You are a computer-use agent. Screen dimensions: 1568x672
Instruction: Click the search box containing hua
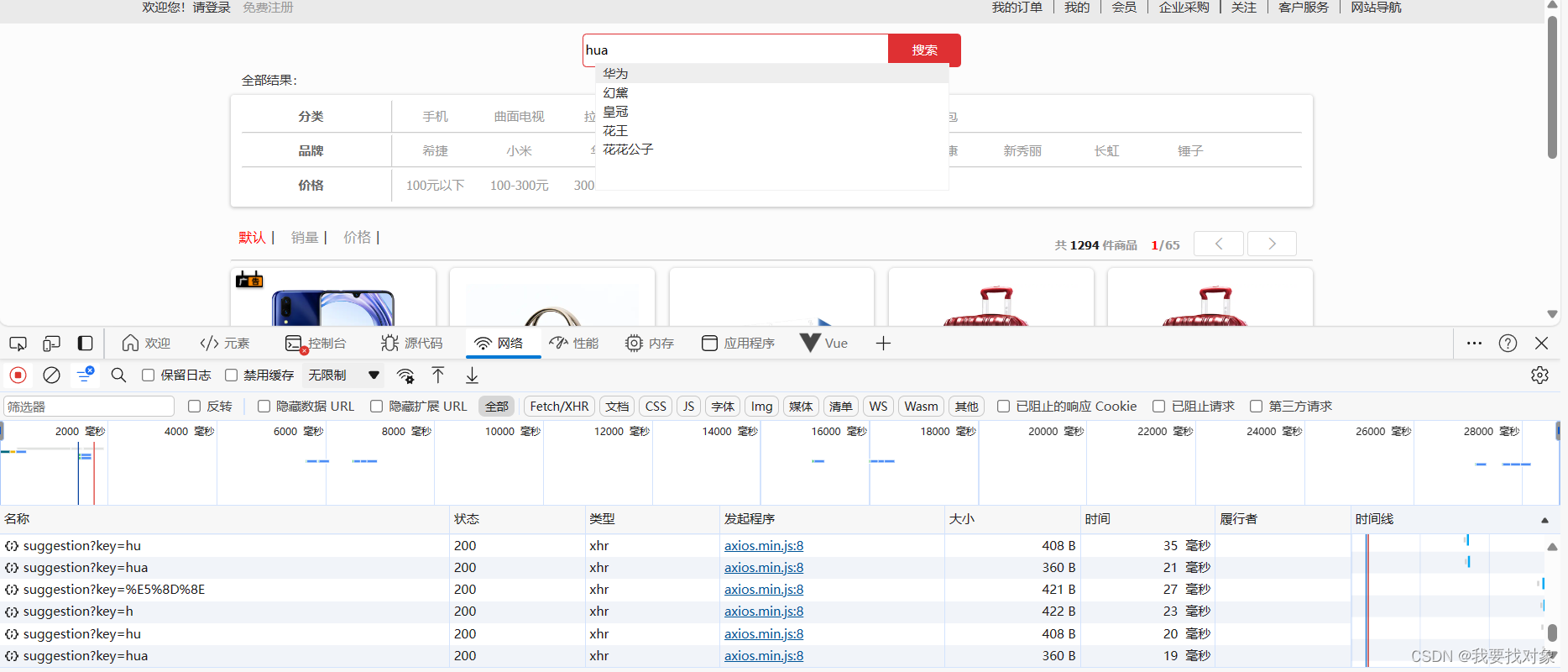735,50
